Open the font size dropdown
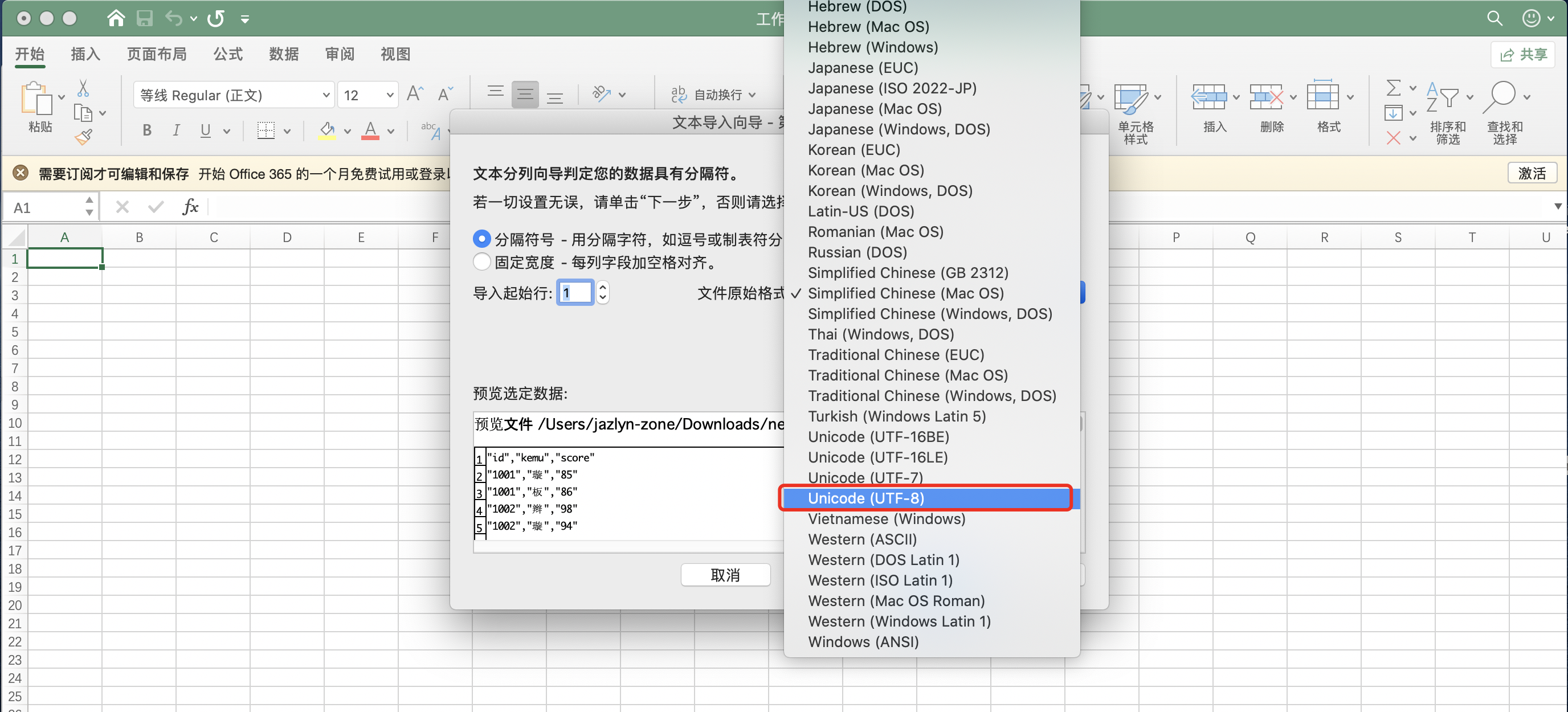This screenshot has height=712, width=1568. coord(390,95)
